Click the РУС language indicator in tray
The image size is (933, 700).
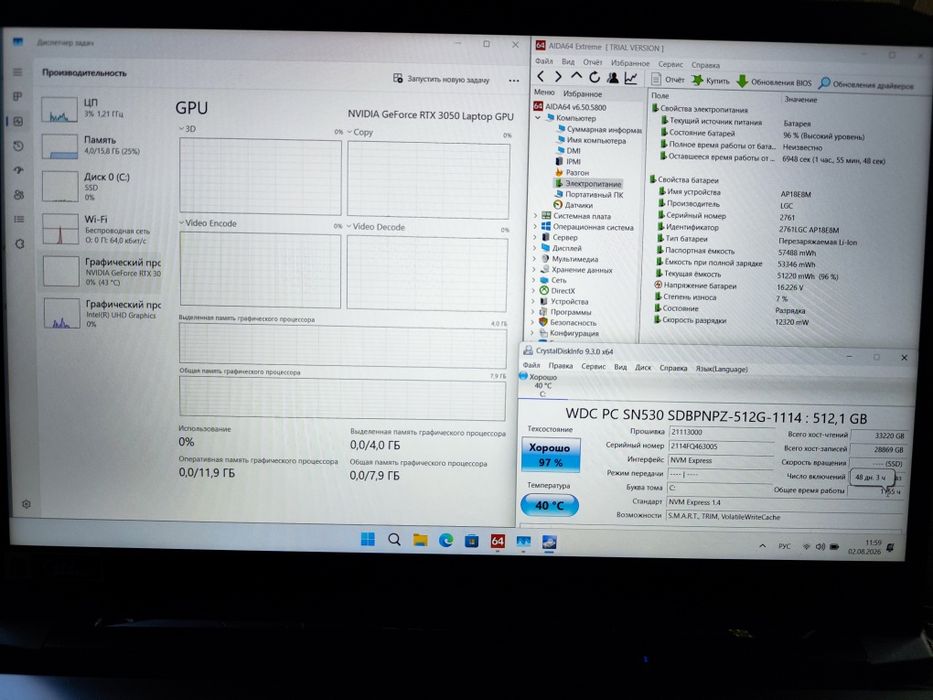(784, 546)
